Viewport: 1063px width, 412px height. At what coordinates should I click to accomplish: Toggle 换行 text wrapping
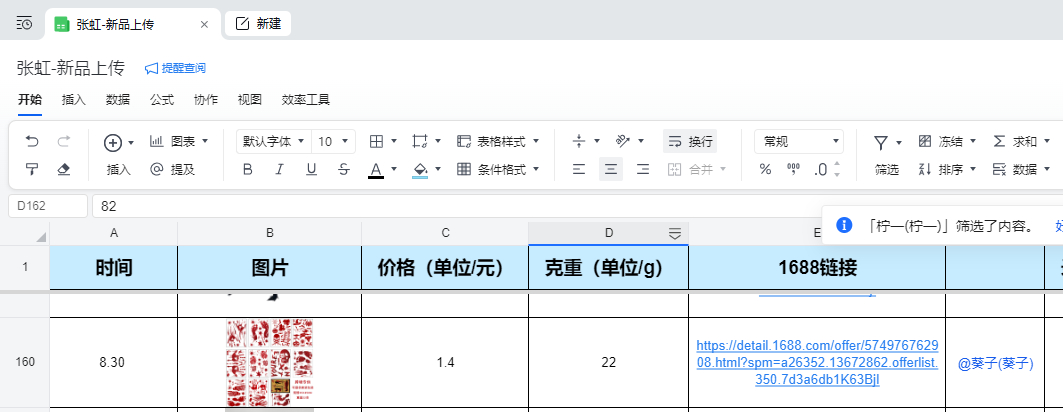[690, 142]
